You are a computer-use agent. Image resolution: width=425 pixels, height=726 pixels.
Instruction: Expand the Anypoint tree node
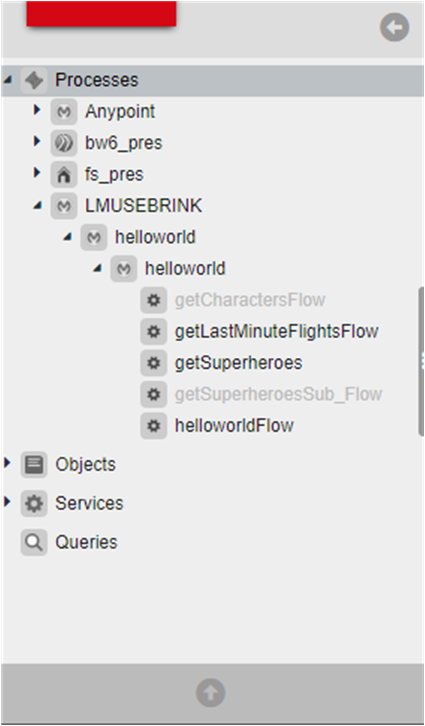point(37,110)
